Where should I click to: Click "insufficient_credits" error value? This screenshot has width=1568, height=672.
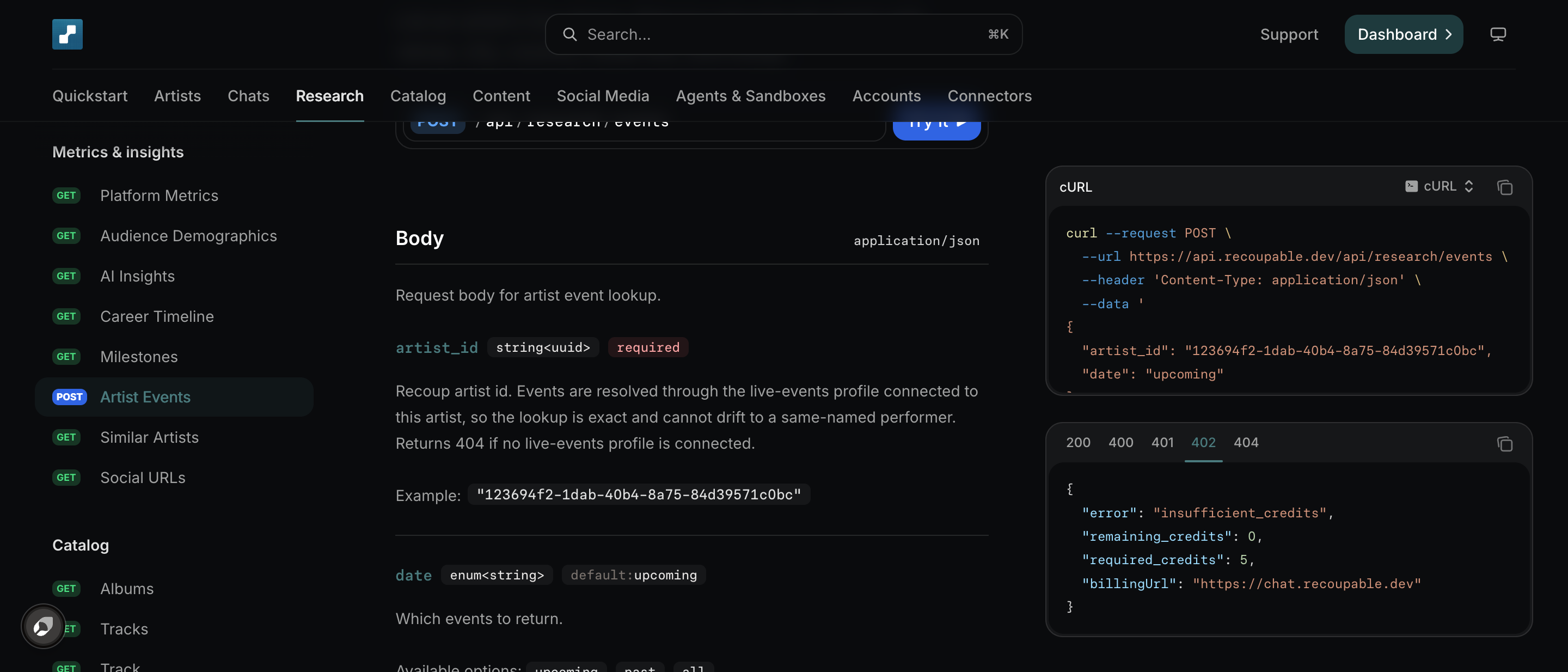[x=1239, y=512]
